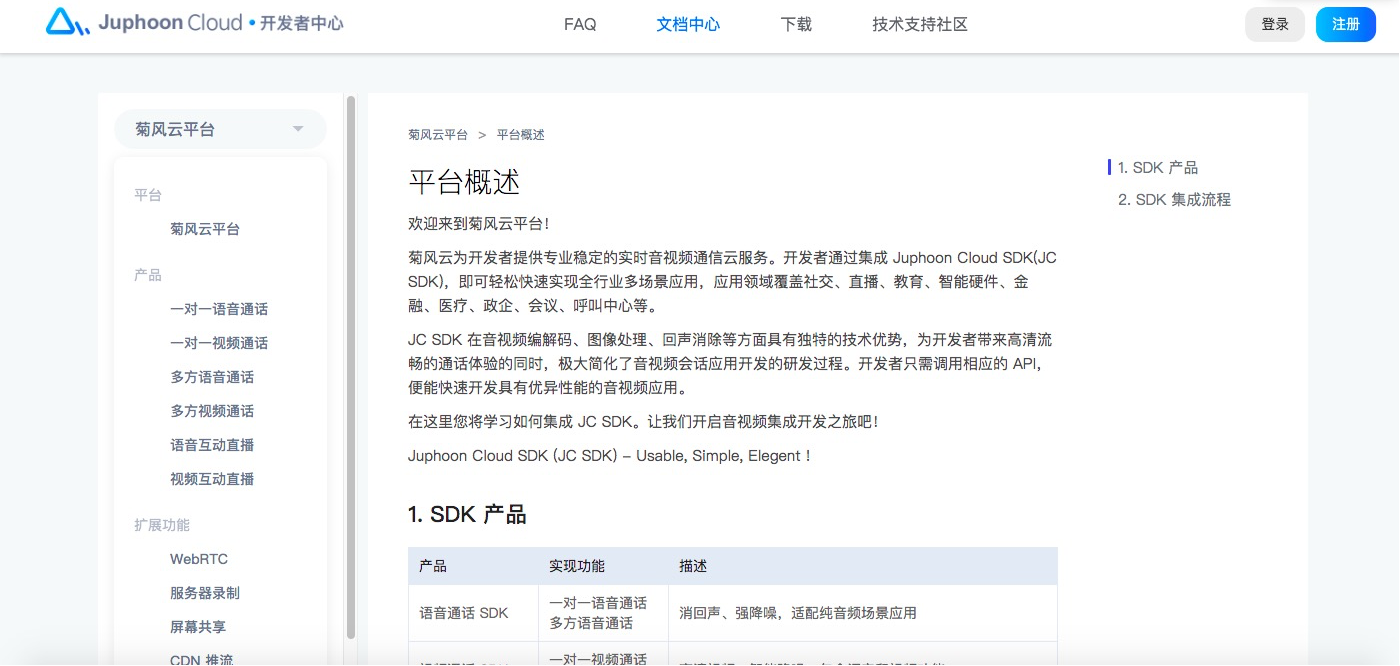Click the 平台概述 page heading
This screenshot has width=1400, height=666.
pos(464,182)
